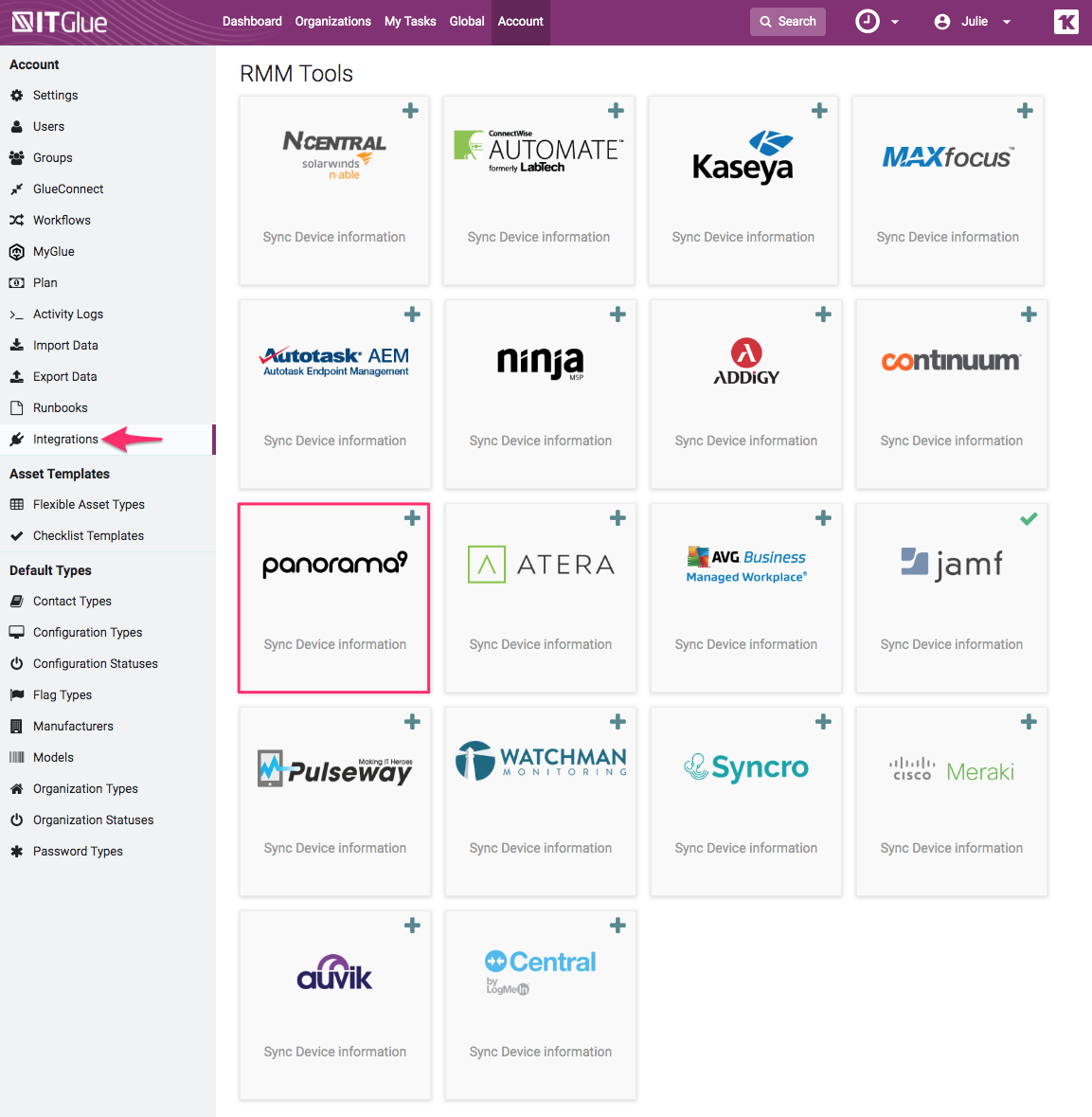1092x1117 pixels.
Task: Click the Integrations plug icon
Action: click(17, 440)
